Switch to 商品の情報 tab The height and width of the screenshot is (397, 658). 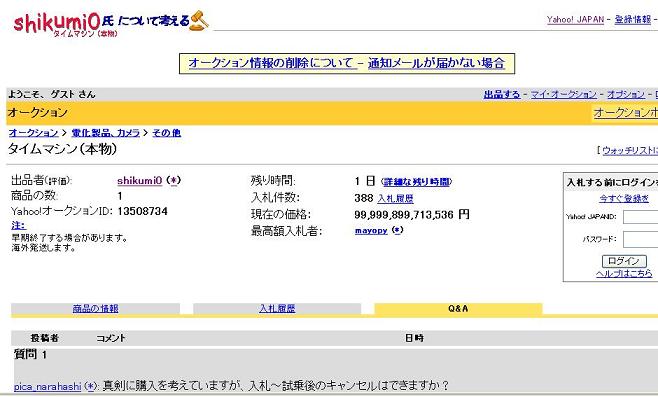95,308
